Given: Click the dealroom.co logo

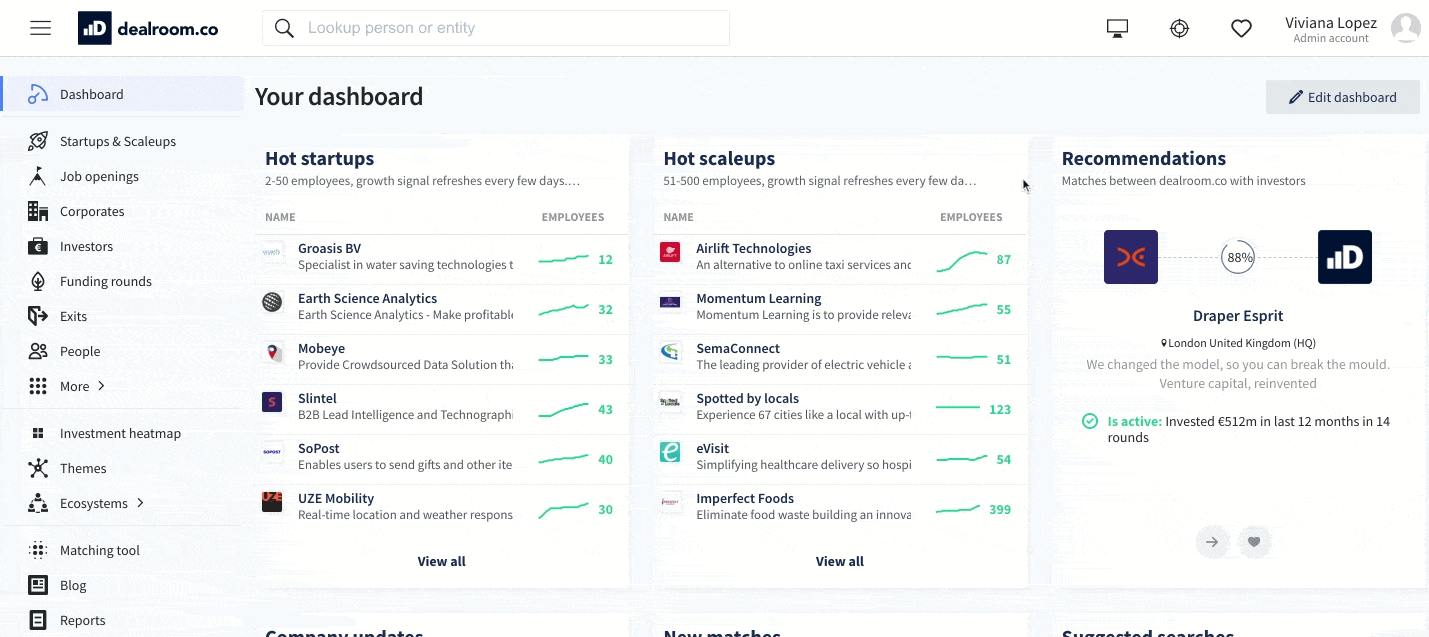Looking at the screenshot, I should click(x=148, y=29).
